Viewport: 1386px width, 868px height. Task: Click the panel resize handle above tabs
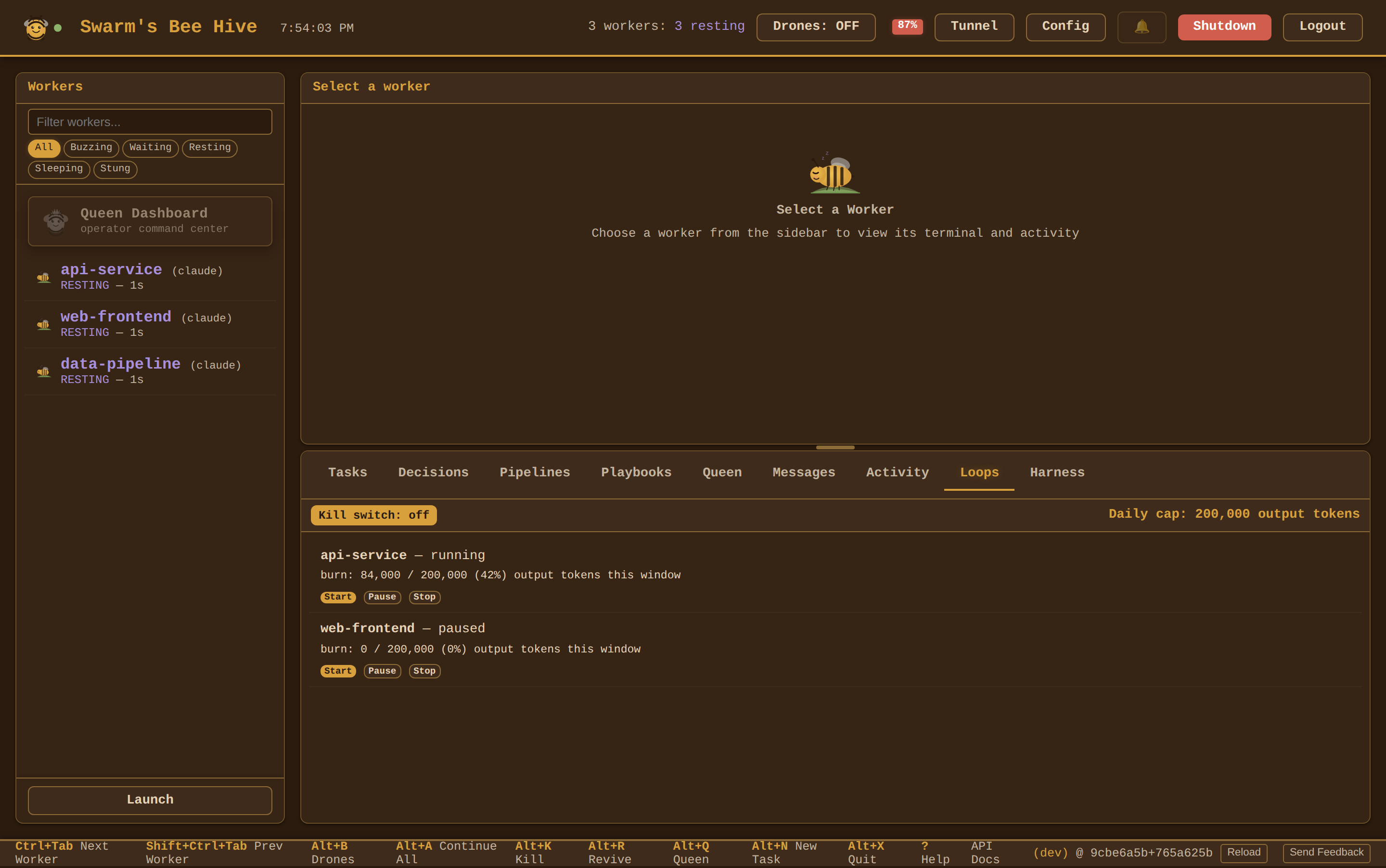pos(835,447)
